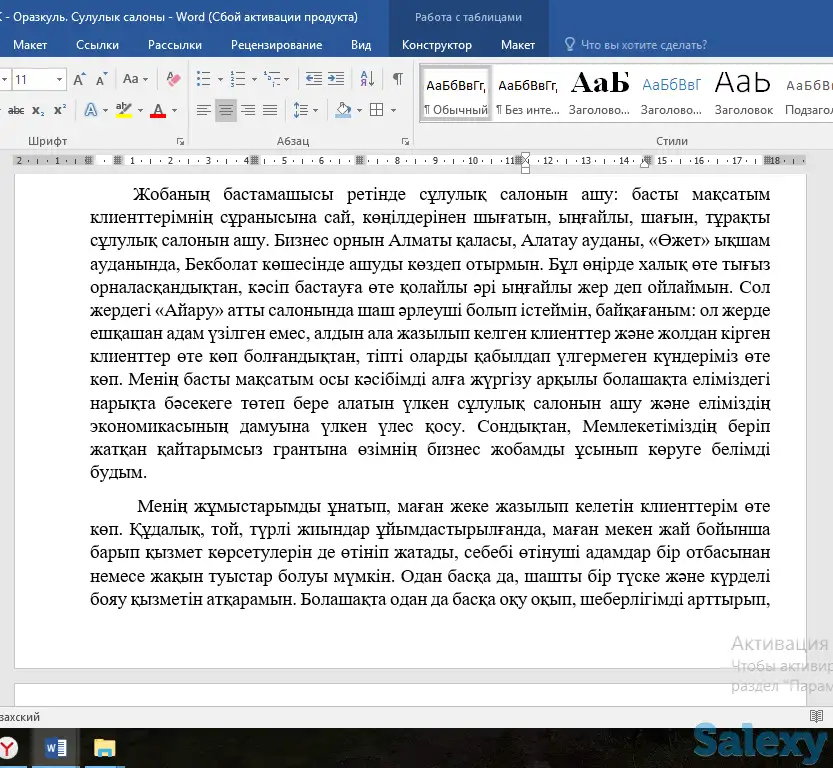The image size is (833, 768).
Task: Toggle subscript formatting
Action: (38, 110)
